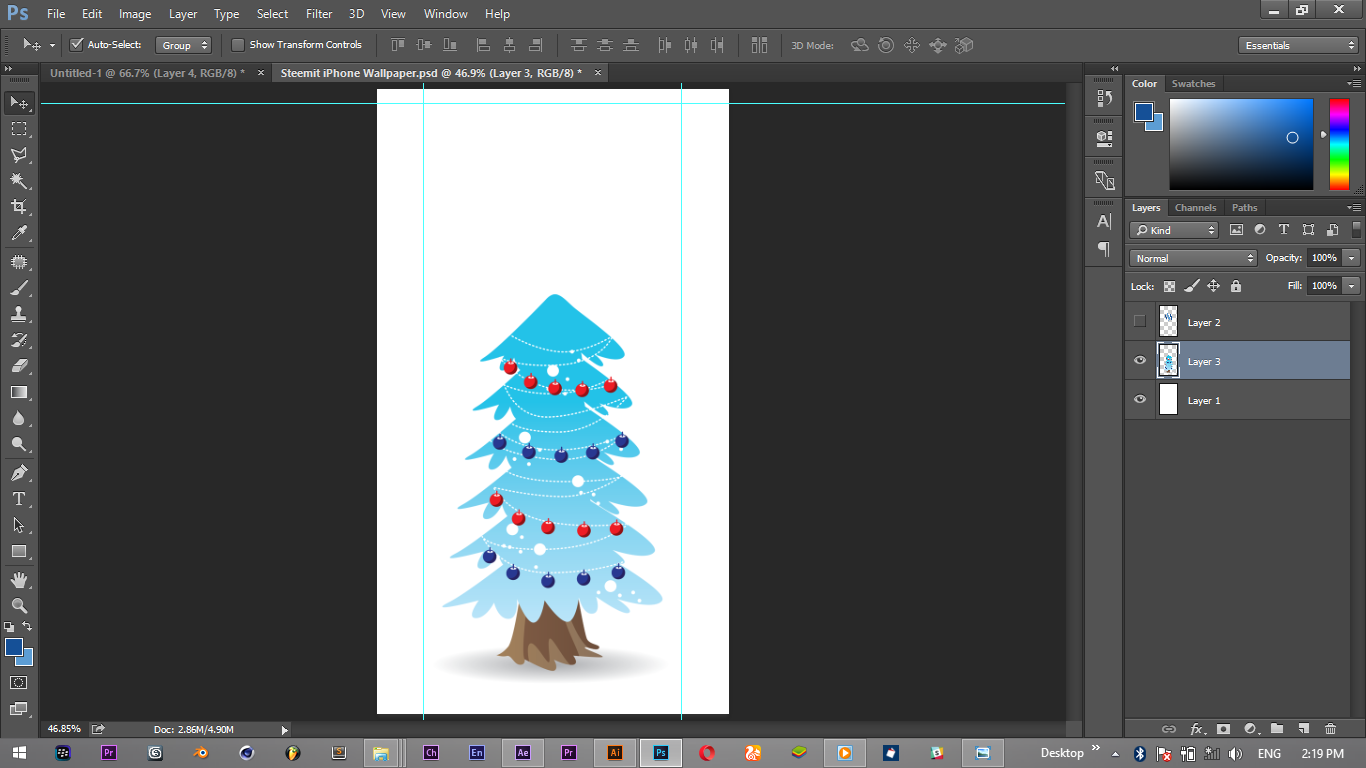
Task: Open the Fill slider dropdown arrow
Action: click(x=1352, y=286)
